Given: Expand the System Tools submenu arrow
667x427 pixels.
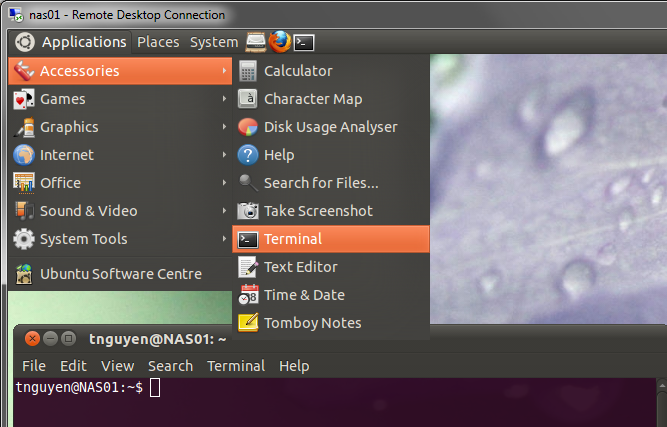Looking at the screenshot, I should point(224,239).
